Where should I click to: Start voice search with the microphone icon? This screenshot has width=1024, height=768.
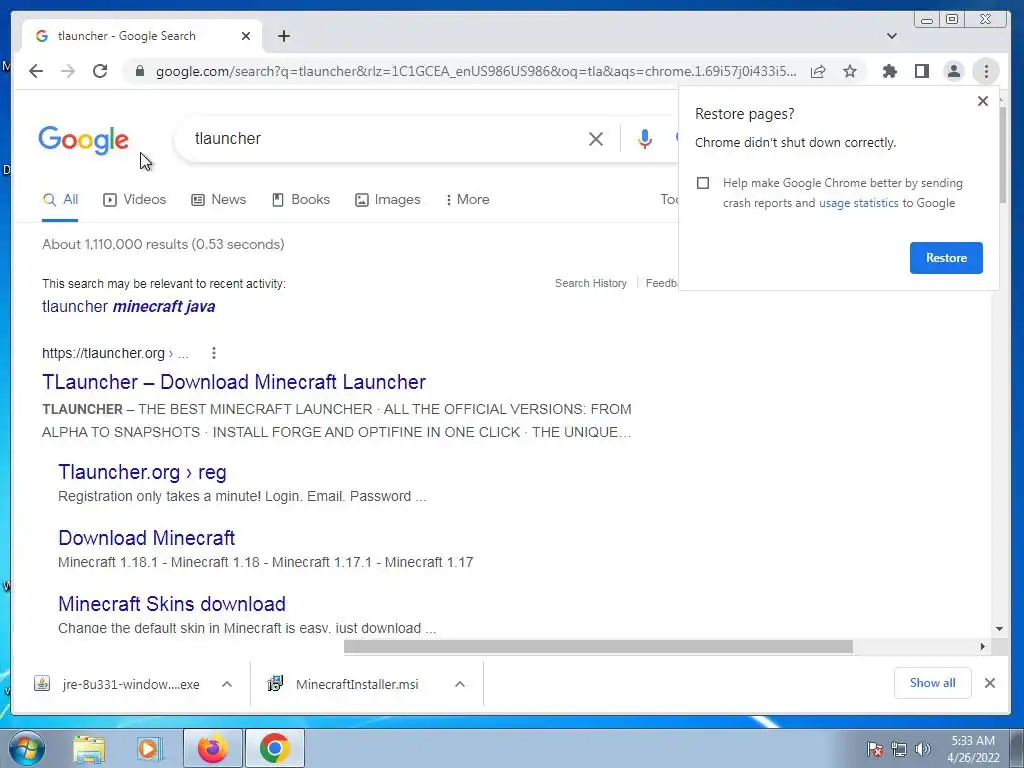(645, 138)
